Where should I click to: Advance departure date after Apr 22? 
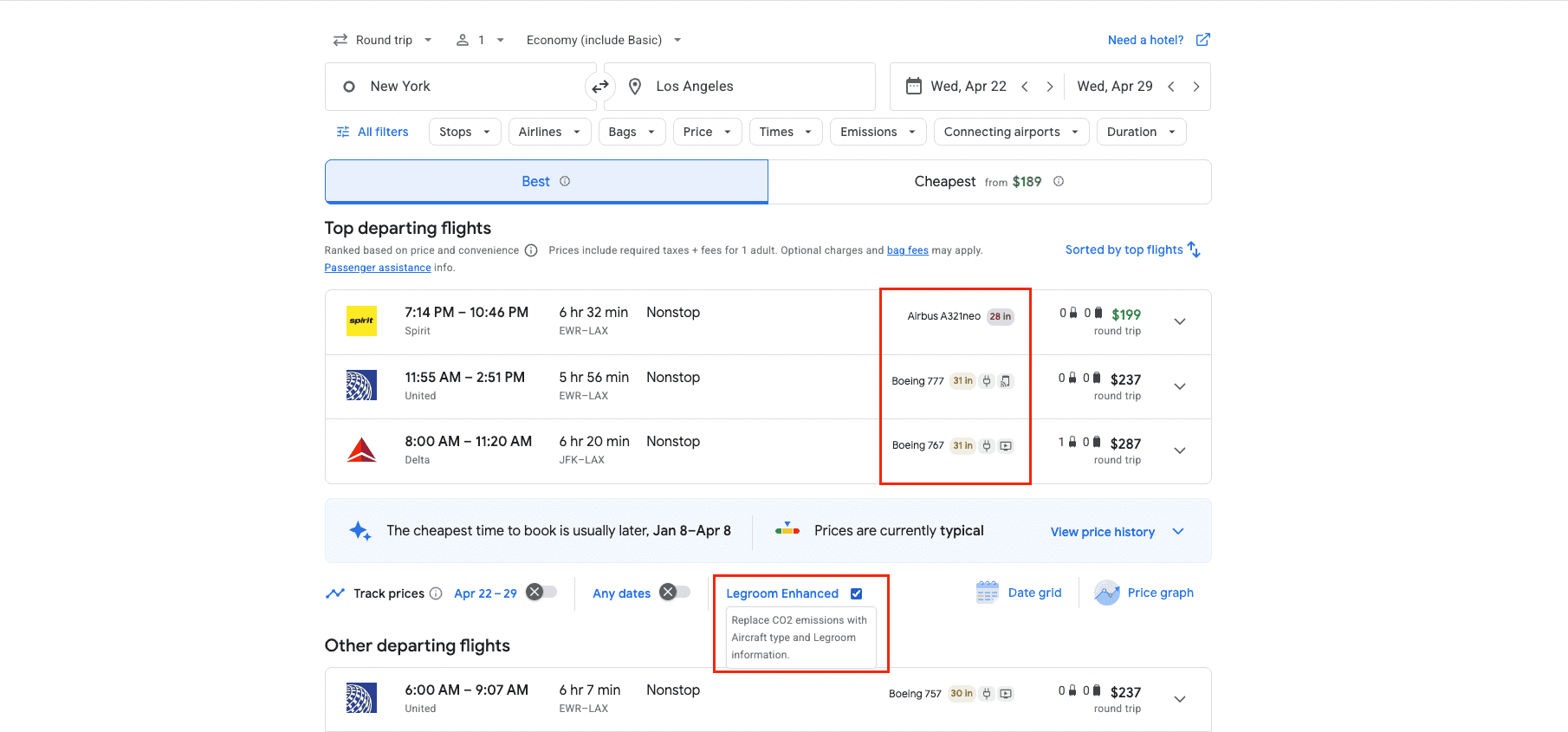pyautogui.click(x=1050, y=87)
